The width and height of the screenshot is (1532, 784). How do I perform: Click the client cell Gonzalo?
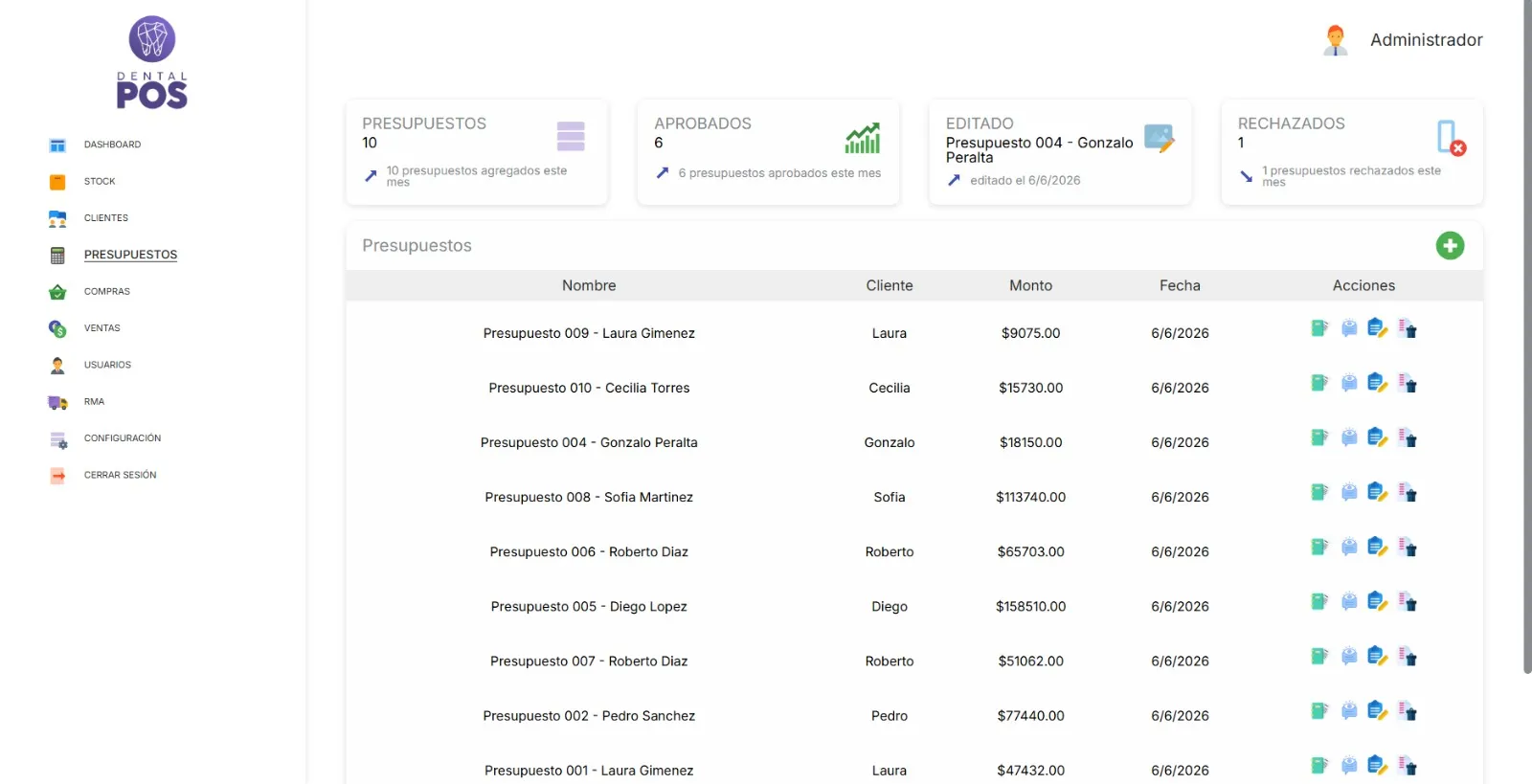tap(890, 442)
